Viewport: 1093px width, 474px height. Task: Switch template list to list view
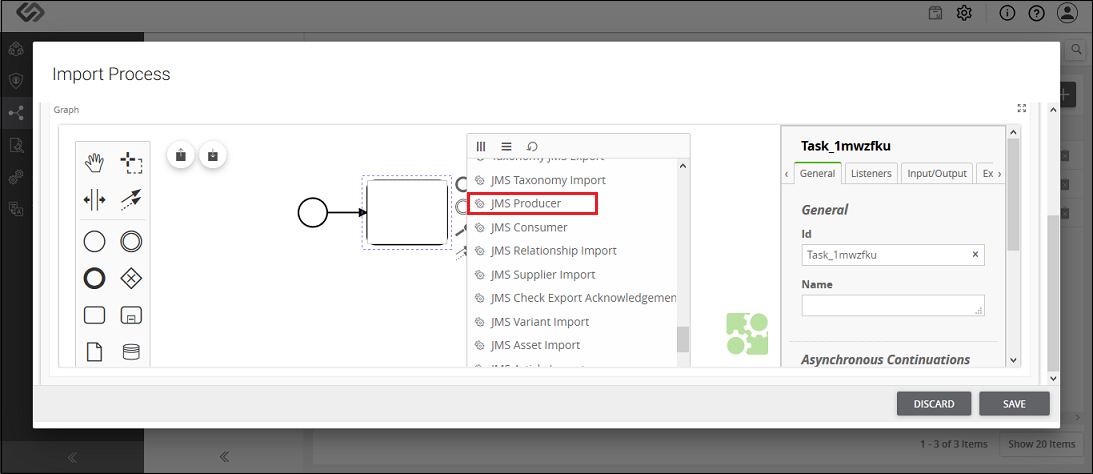click(507, 146)
